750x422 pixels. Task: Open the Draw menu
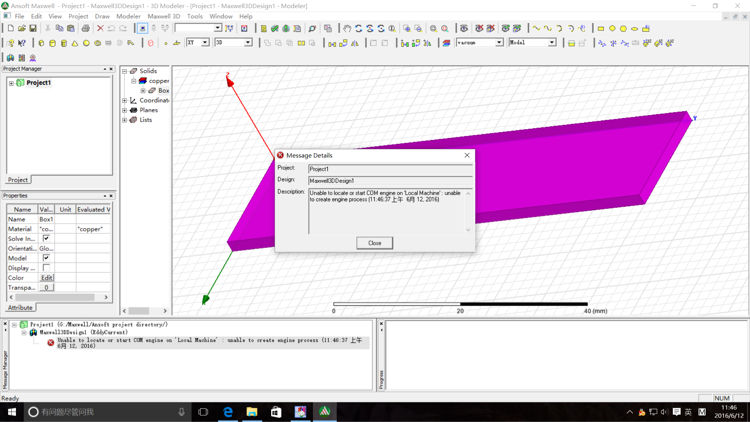102,16
